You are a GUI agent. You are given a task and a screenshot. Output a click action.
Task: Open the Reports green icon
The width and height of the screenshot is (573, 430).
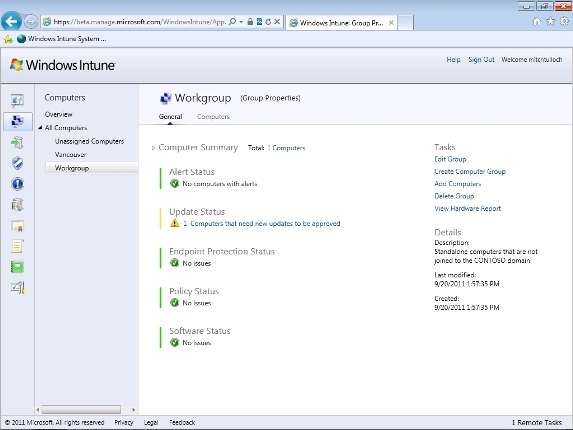[17, 267]
